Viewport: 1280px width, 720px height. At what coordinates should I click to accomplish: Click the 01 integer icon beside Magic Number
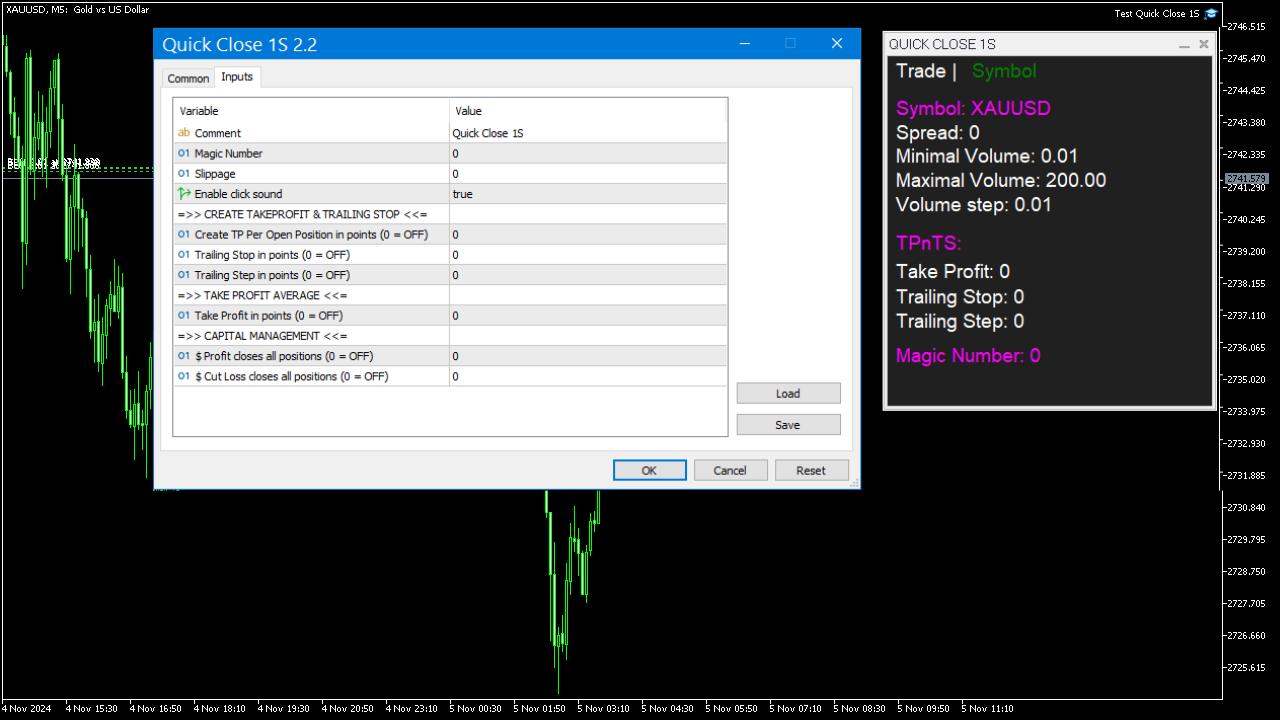pos(184,153)
